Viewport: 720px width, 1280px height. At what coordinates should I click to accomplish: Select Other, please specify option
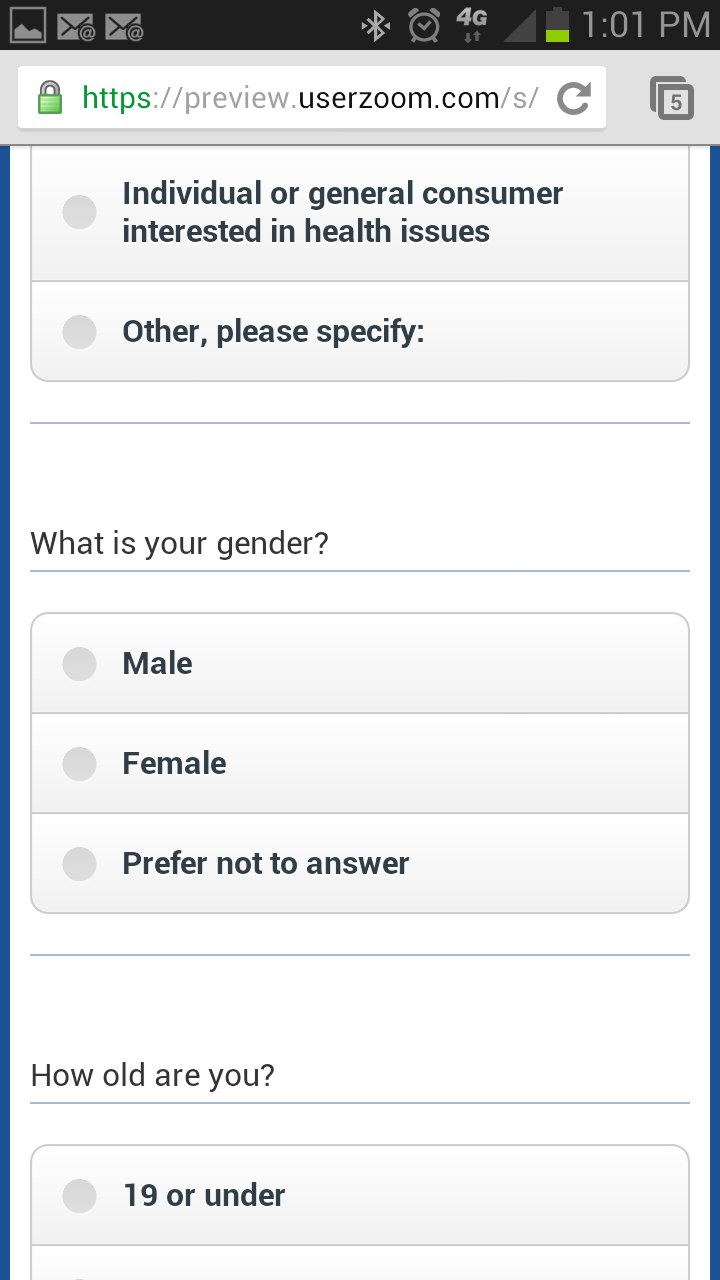coord(79,331)
